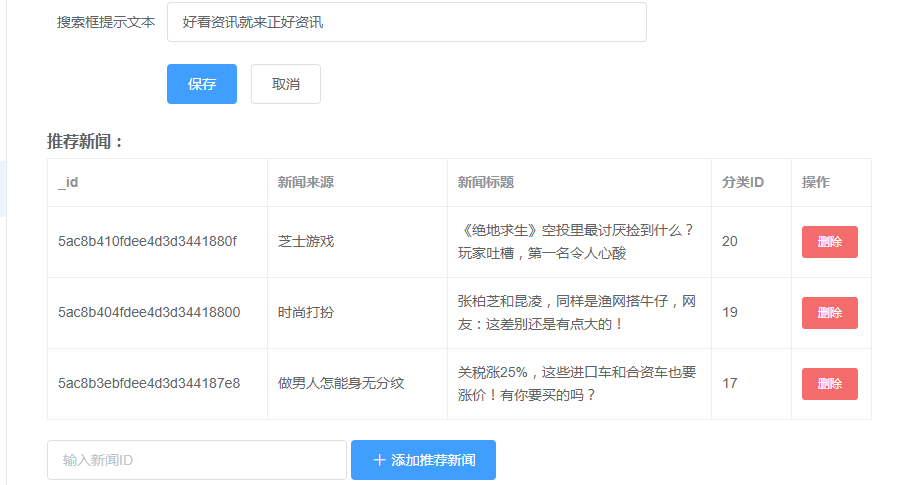
Task: Delete the 做男人怎能身无分纹 news row
Action: click(x=829, y=383)
